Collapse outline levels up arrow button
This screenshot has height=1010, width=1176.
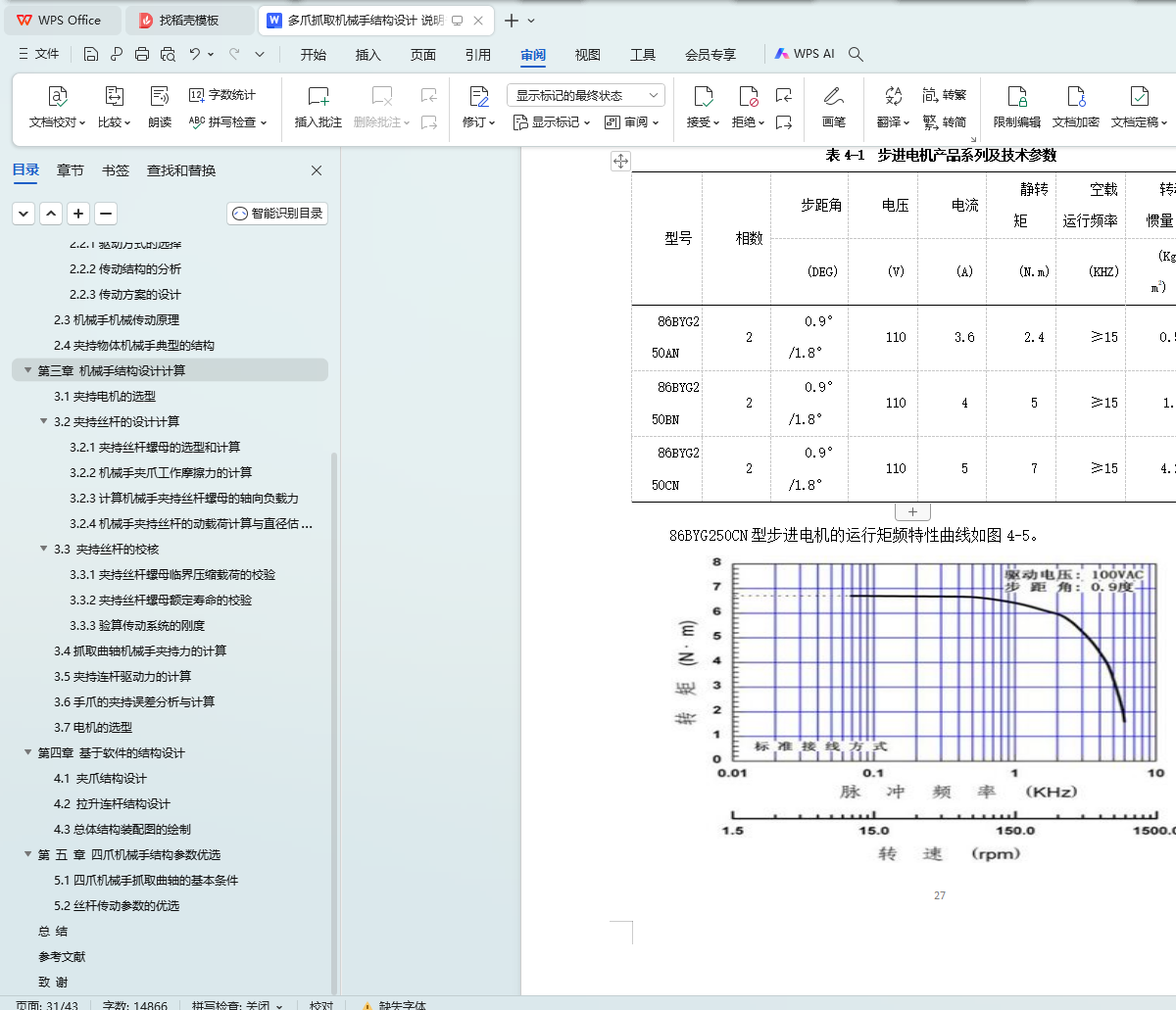click(51, 213)
